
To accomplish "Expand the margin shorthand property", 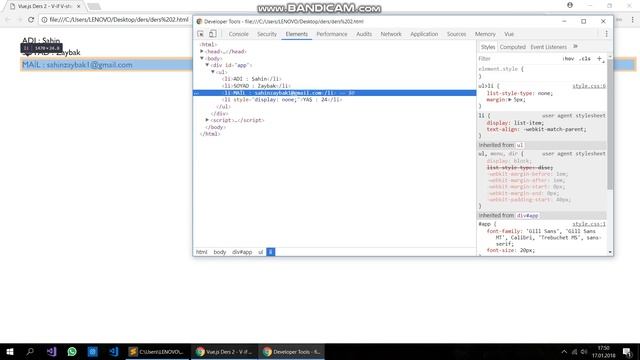I will click(x=510, y=100).
